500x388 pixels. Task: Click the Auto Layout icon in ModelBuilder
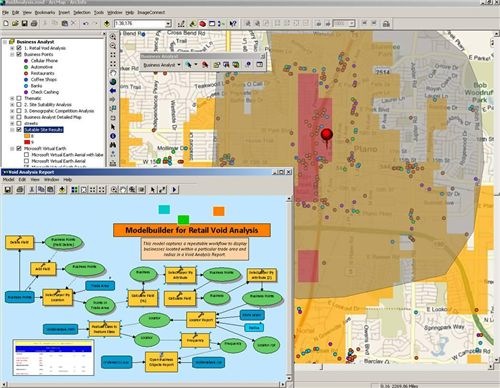coord(75,190)
